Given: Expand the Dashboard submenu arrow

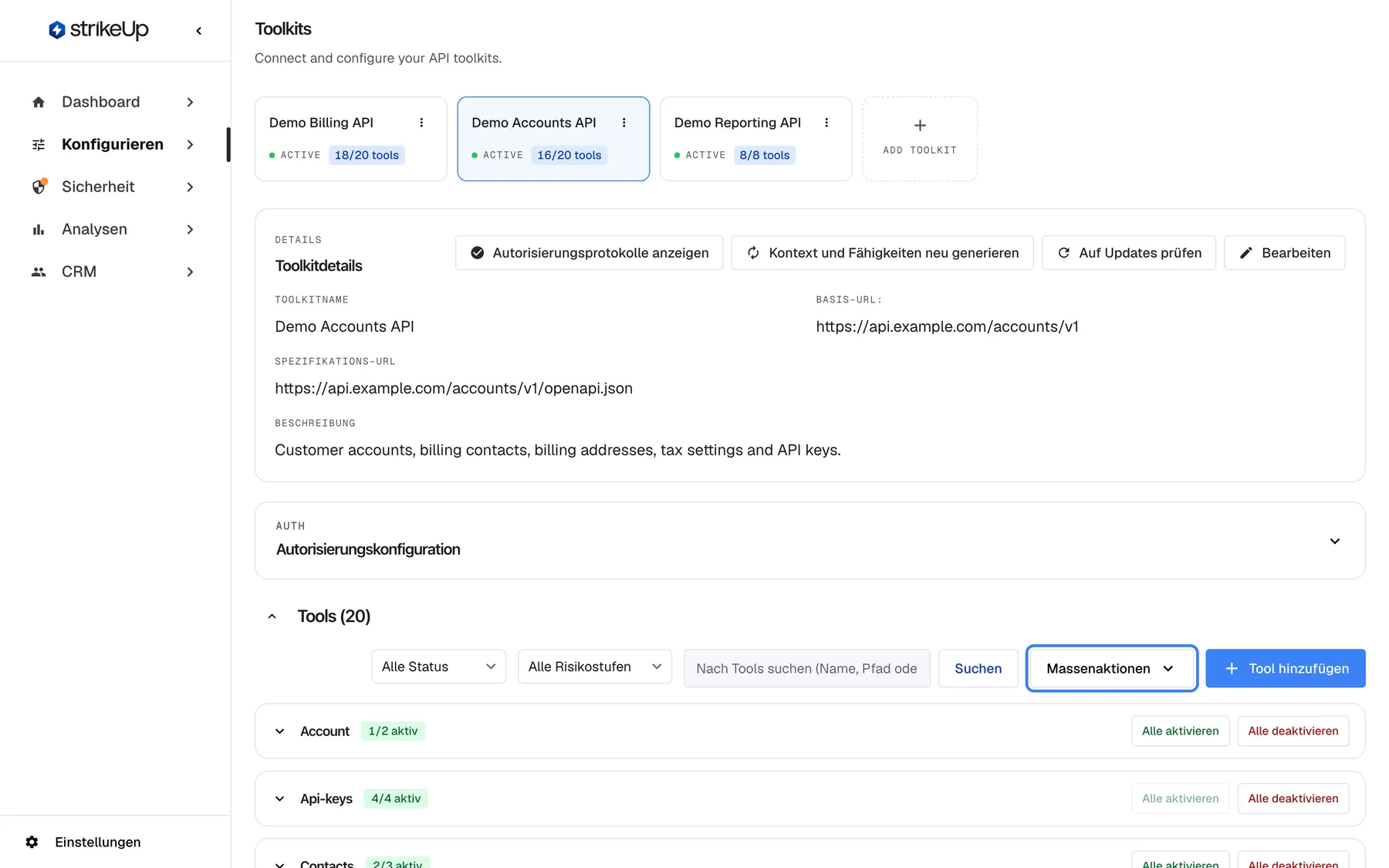Looking at the screenshot, I should pyautogui.click(x=190, y=102).
